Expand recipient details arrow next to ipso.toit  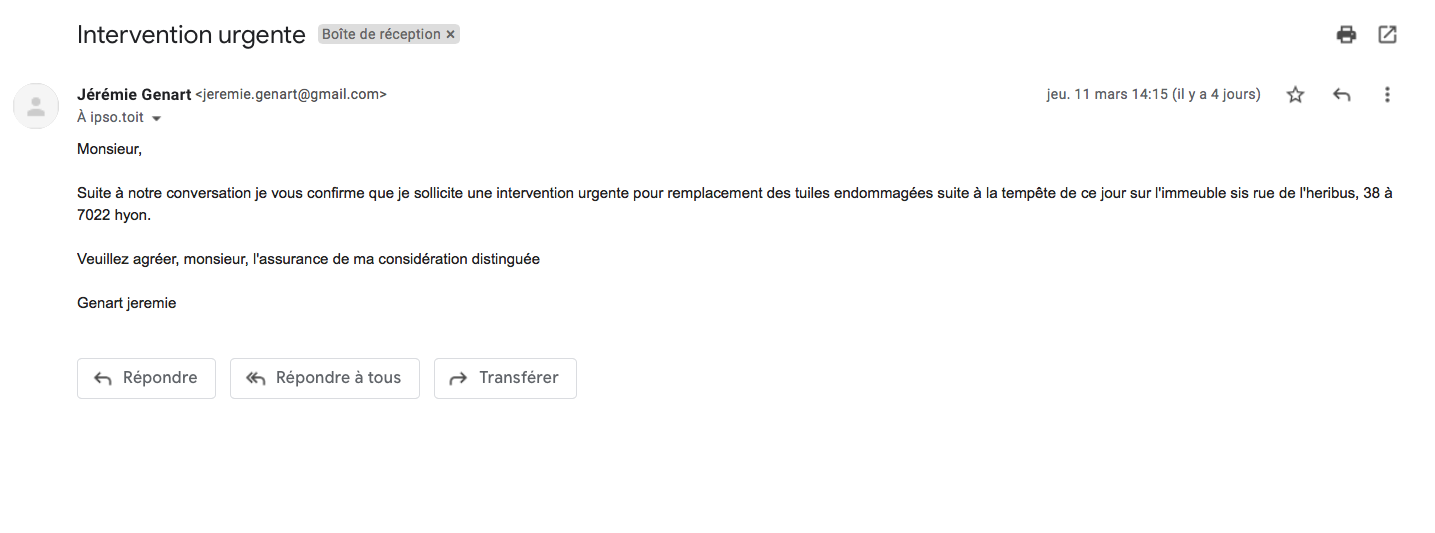coord(156,118)
